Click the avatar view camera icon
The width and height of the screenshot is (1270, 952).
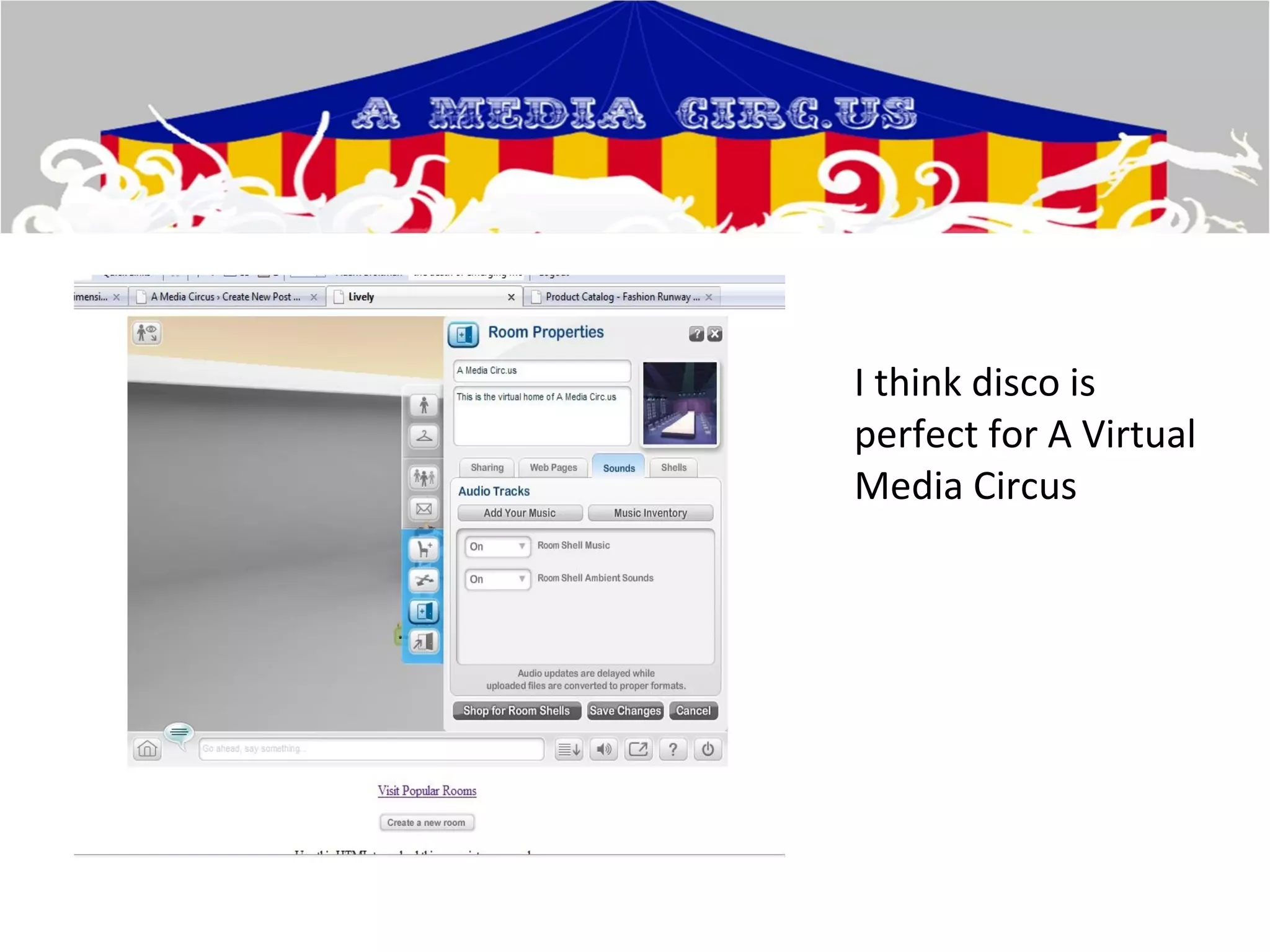147,333
